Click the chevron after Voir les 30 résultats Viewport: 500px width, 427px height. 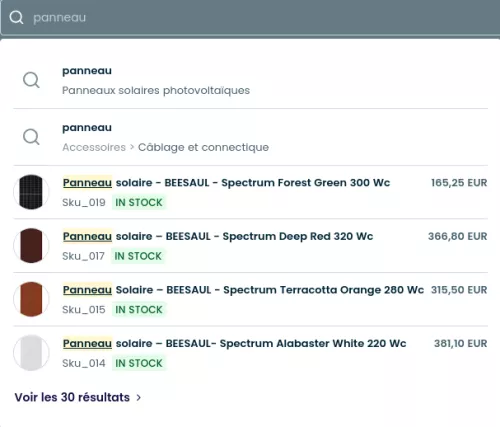[138, 398]
